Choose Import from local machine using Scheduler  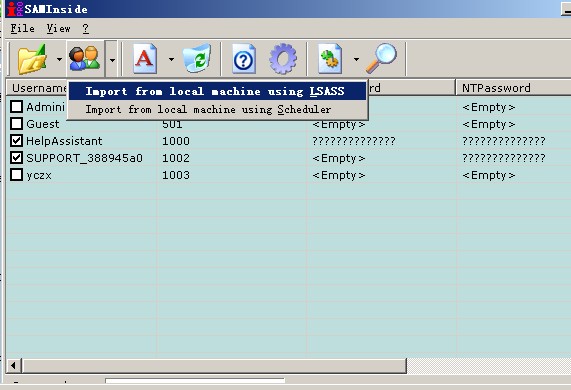click(x=217, y=109)
